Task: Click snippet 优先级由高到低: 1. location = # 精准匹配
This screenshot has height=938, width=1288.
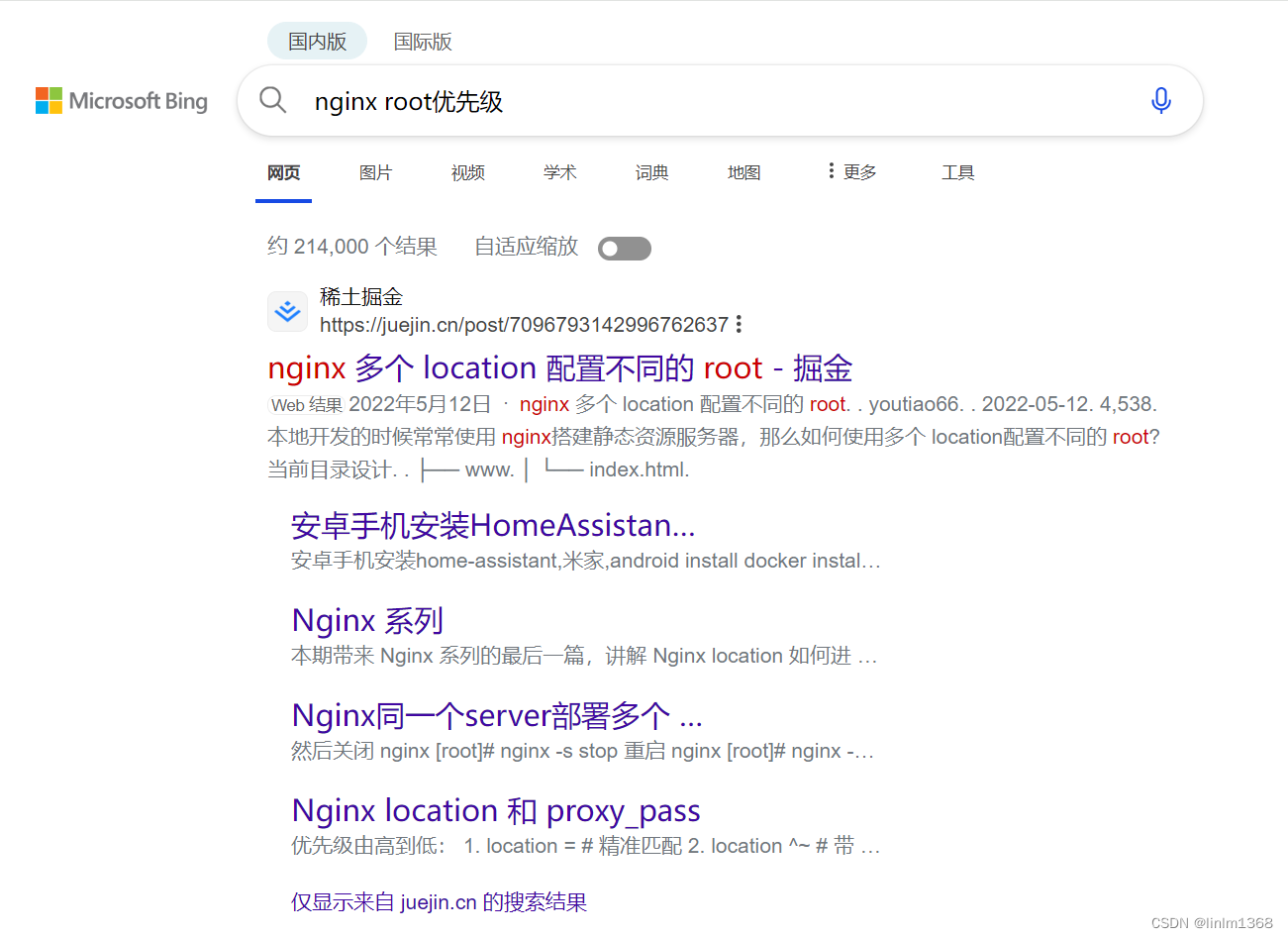Action: tap(487, 846)
